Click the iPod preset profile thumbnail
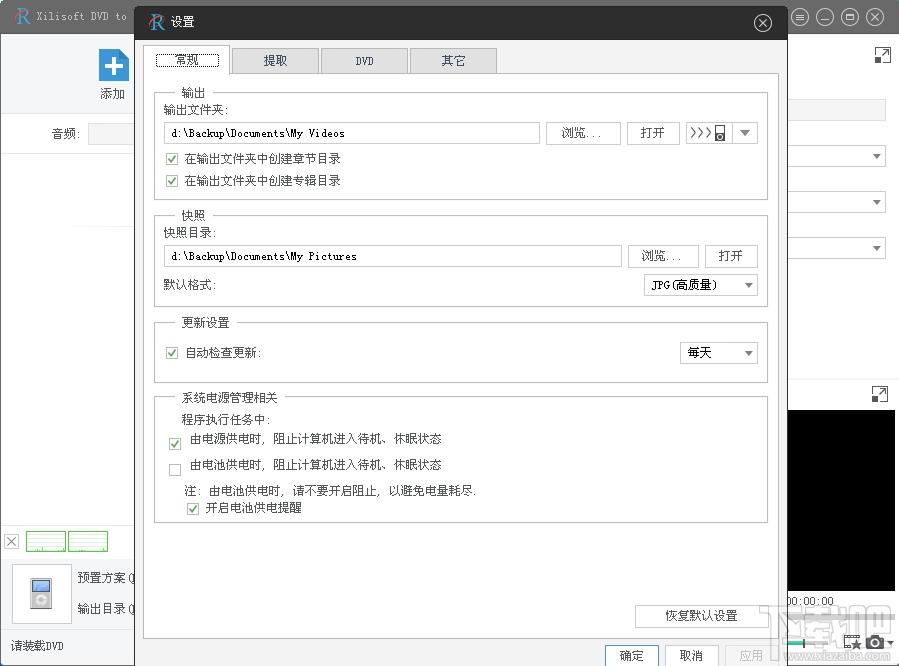 (x=41, y=593)
